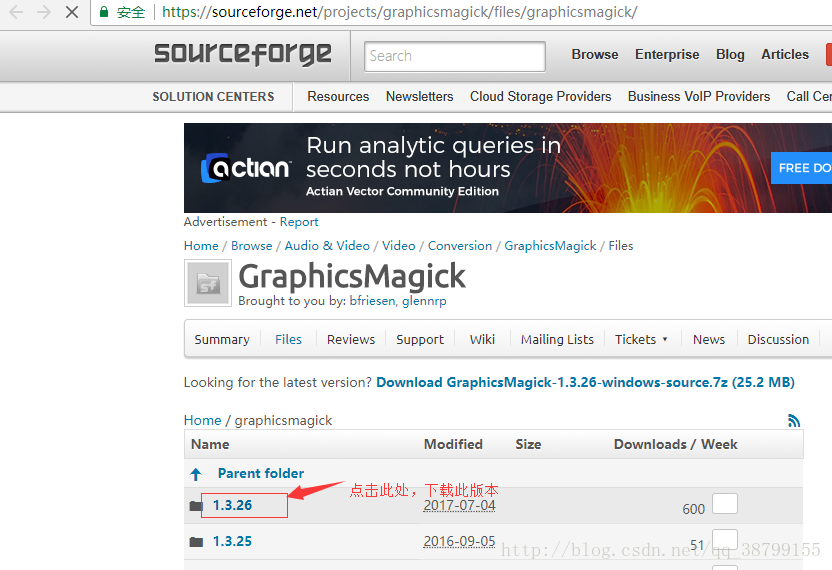
Task: Click the SourceForge search field
Action: [x=455, y=56]
